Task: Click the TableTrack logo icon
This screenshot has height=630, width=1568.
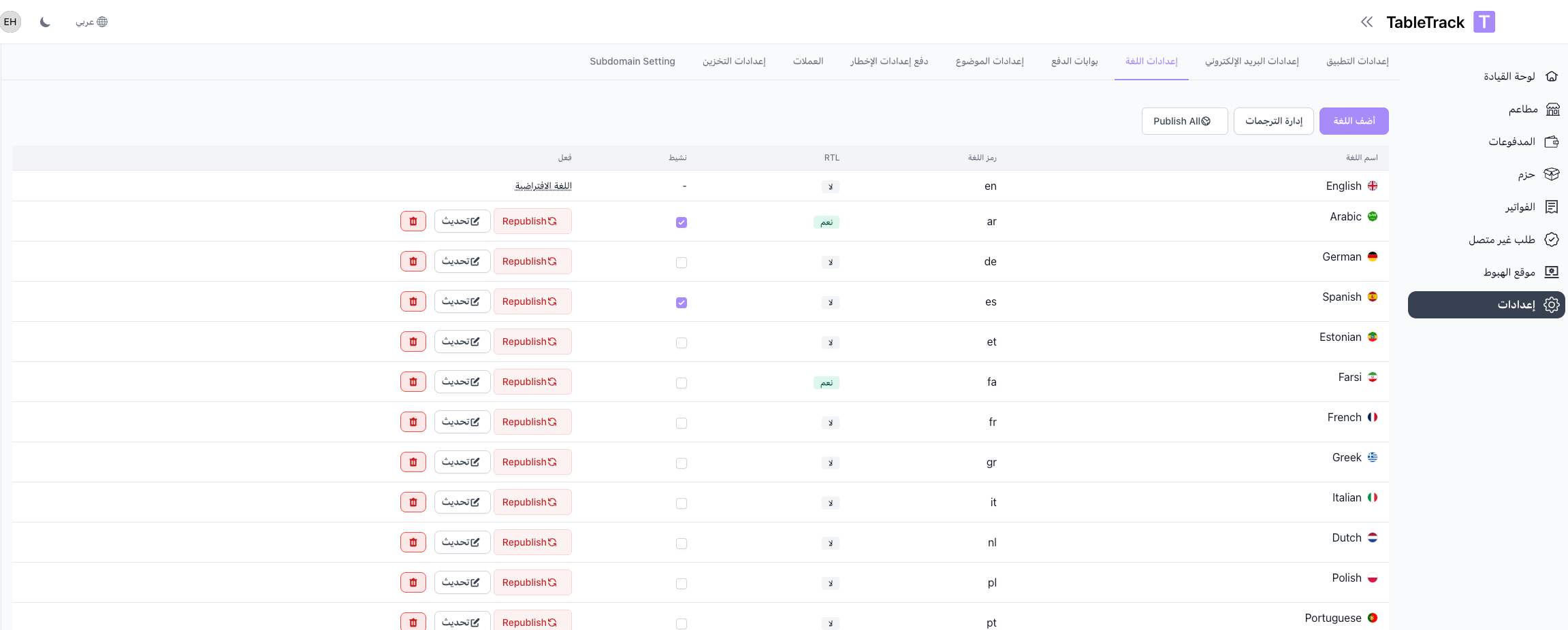Action: [1484, 22]
